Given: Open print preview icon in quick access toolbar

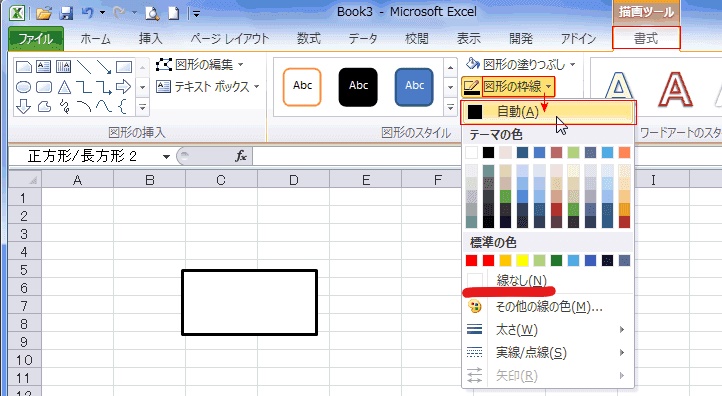Looking at the screenshot, I should [x=151, y=13].
